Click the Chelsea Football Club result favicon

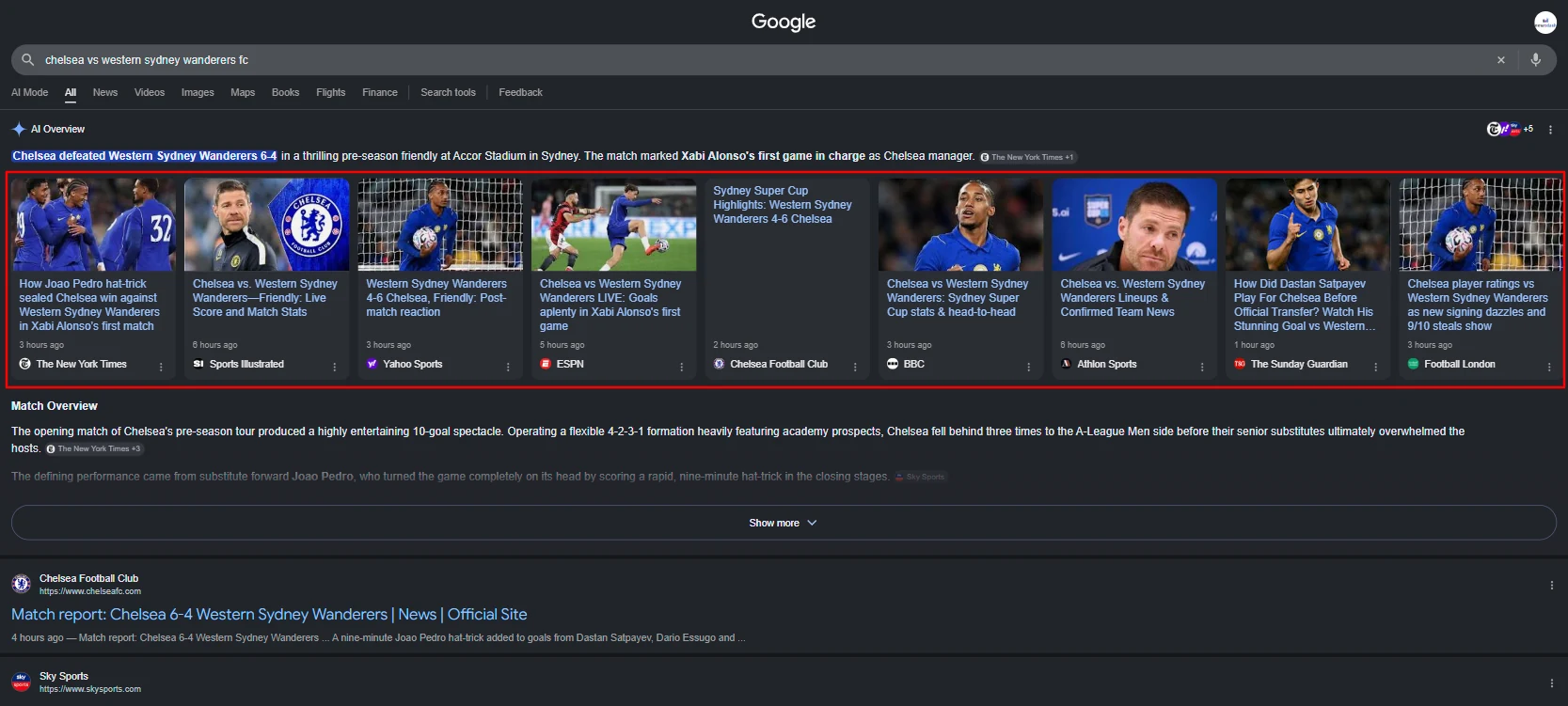(x=21, y=584)
